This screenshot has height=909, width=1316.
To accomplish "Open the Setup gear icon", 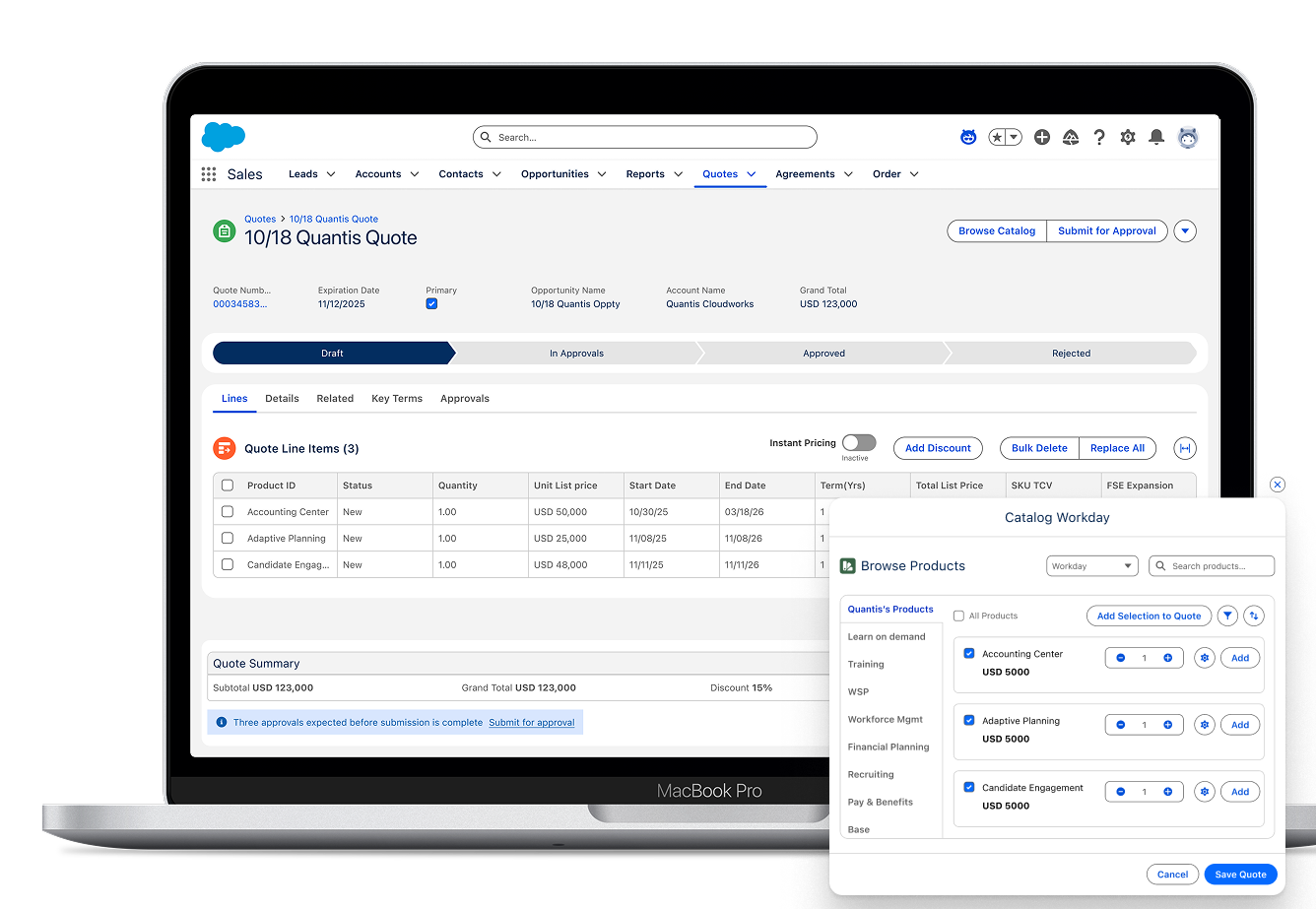I will [1128, 138].
